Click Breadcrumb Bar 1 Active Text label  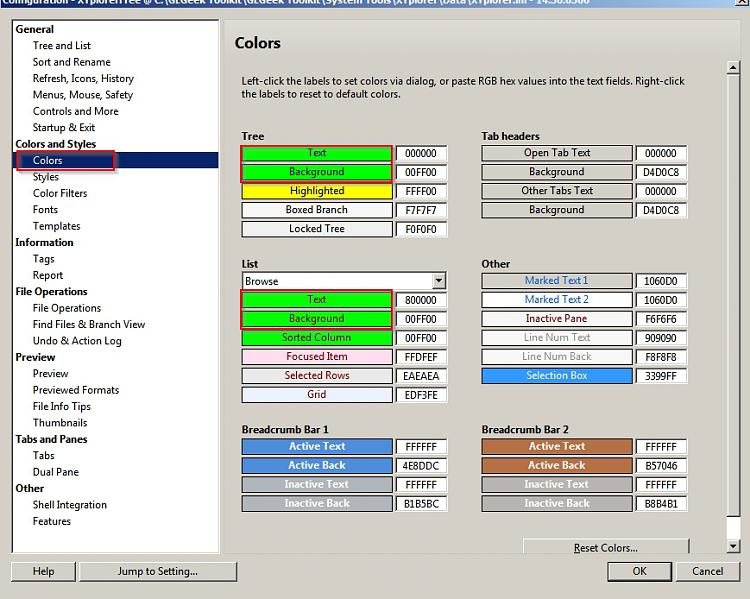[x=317, y=446]
